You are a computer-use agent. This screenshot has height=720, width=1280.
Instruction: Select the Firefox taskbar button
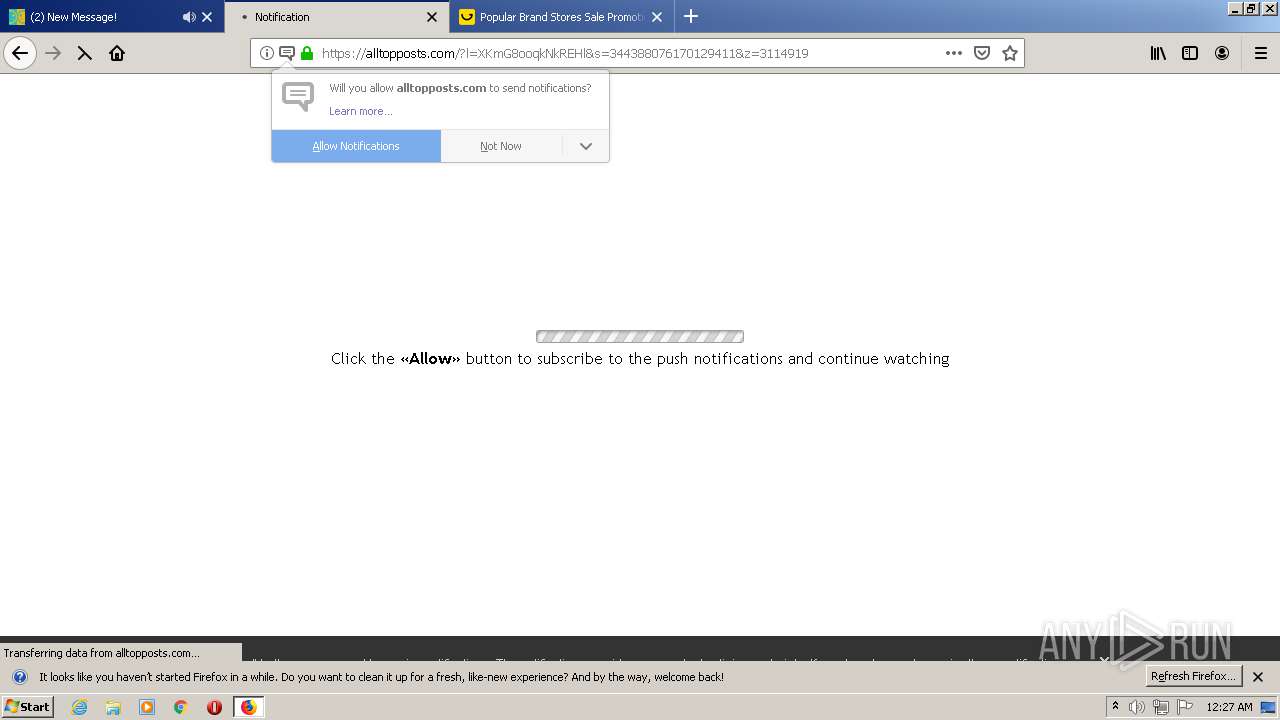coord(248,707)
